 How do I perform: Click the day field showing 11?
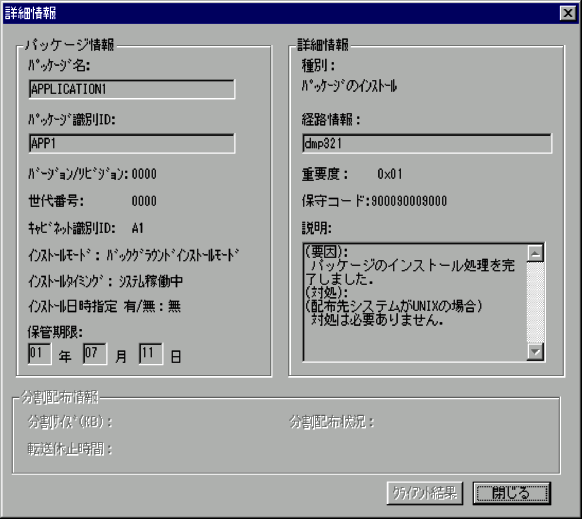click(150, 353)
